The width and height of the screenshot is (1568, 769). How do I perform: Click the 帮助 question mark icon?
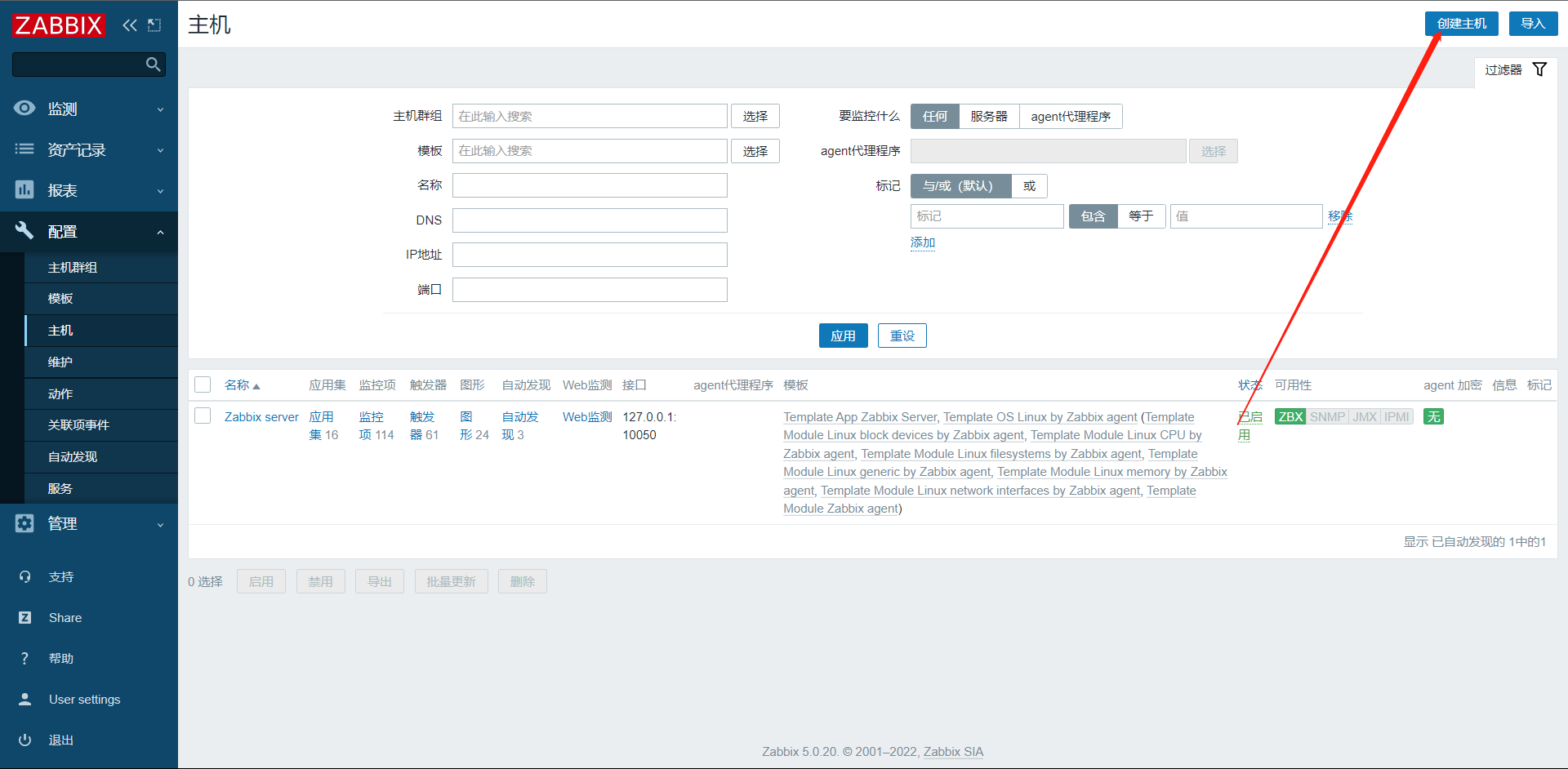coord(24,659)
